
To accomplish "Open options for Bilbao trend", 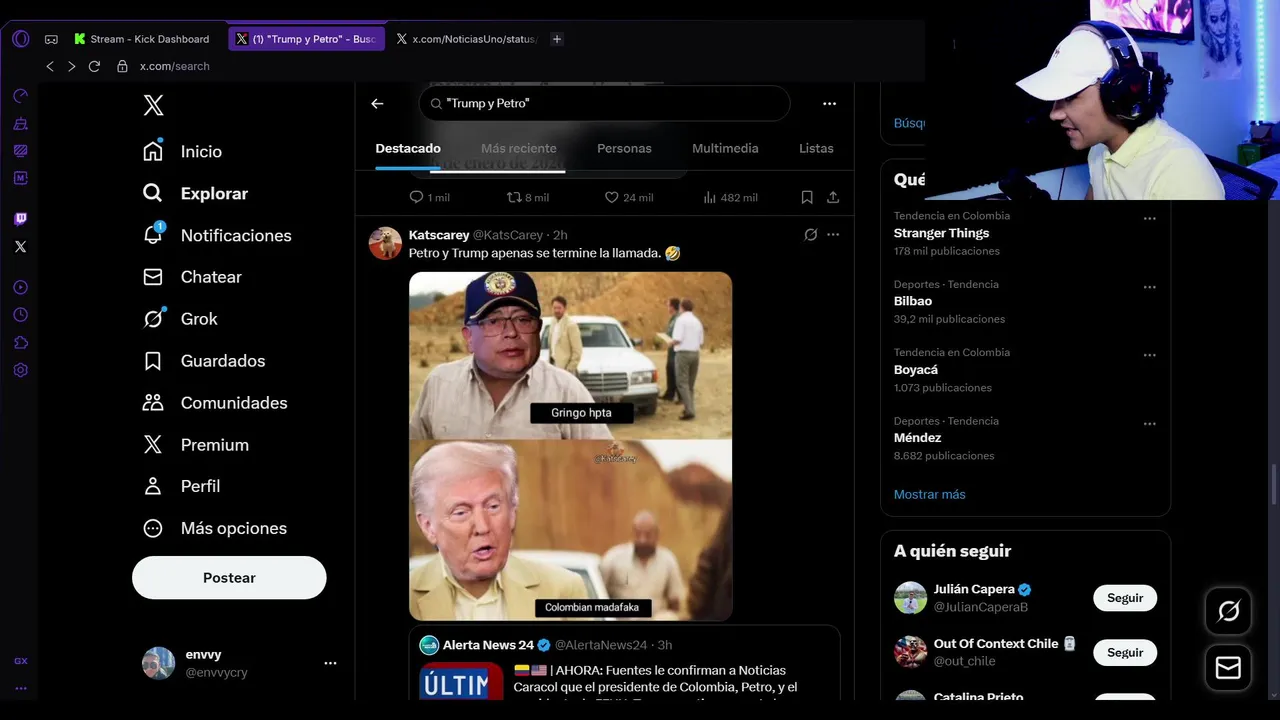I will 1149,287.
